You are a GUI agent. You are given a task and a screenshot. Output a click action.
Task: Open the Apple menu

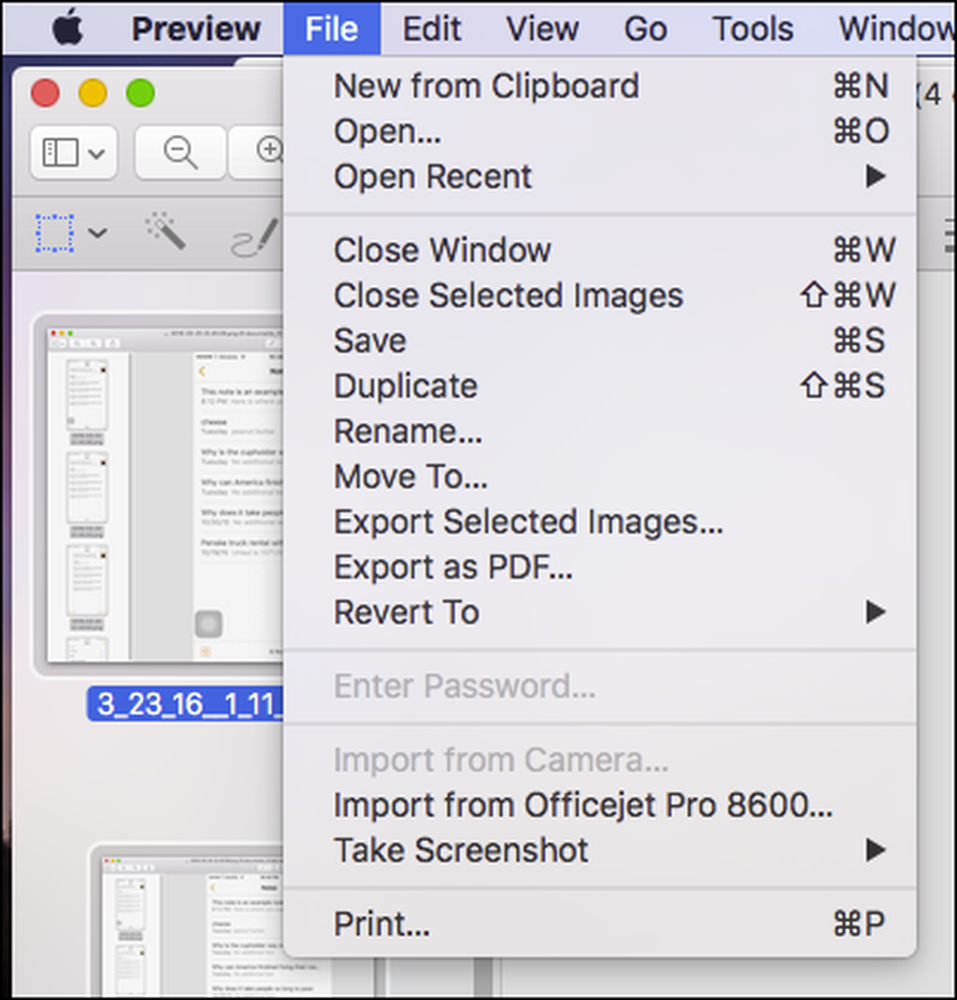tap(68, 29)
